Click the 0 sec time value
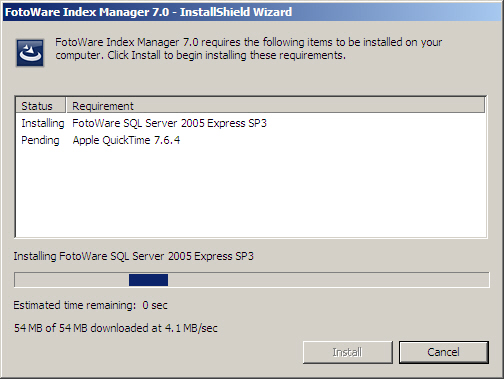Viewport: 504px width, 379px height. (x=155, y=305)
